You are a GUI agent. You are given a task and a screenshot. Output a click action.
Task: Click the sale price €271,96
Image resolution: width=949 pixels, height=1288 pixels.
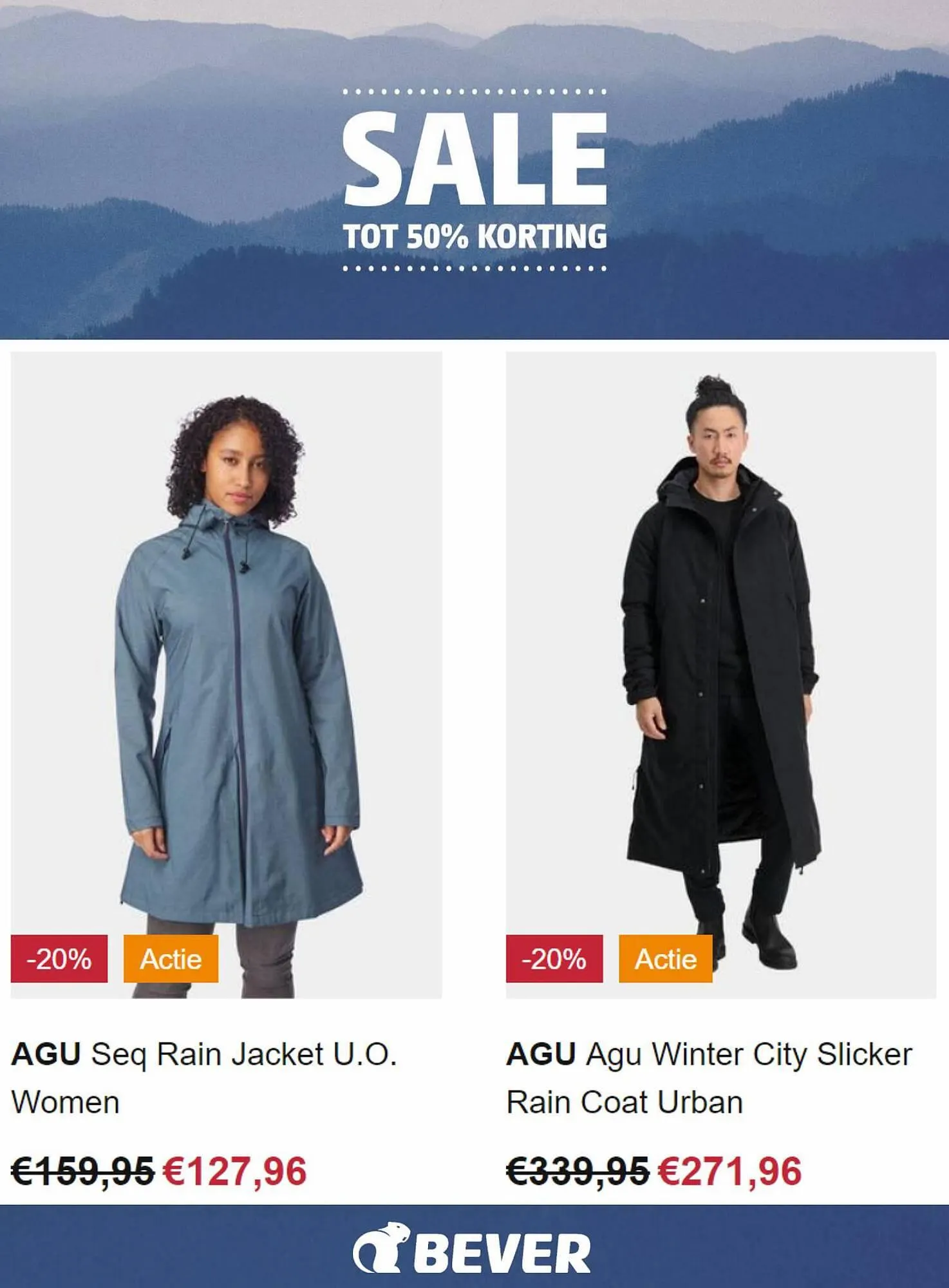(730, 1171)
